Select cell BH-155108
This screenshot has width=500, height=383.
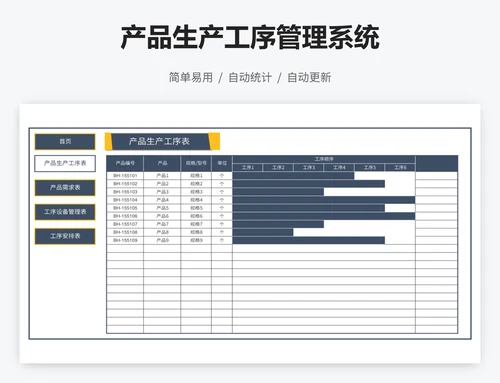(125, 232)
